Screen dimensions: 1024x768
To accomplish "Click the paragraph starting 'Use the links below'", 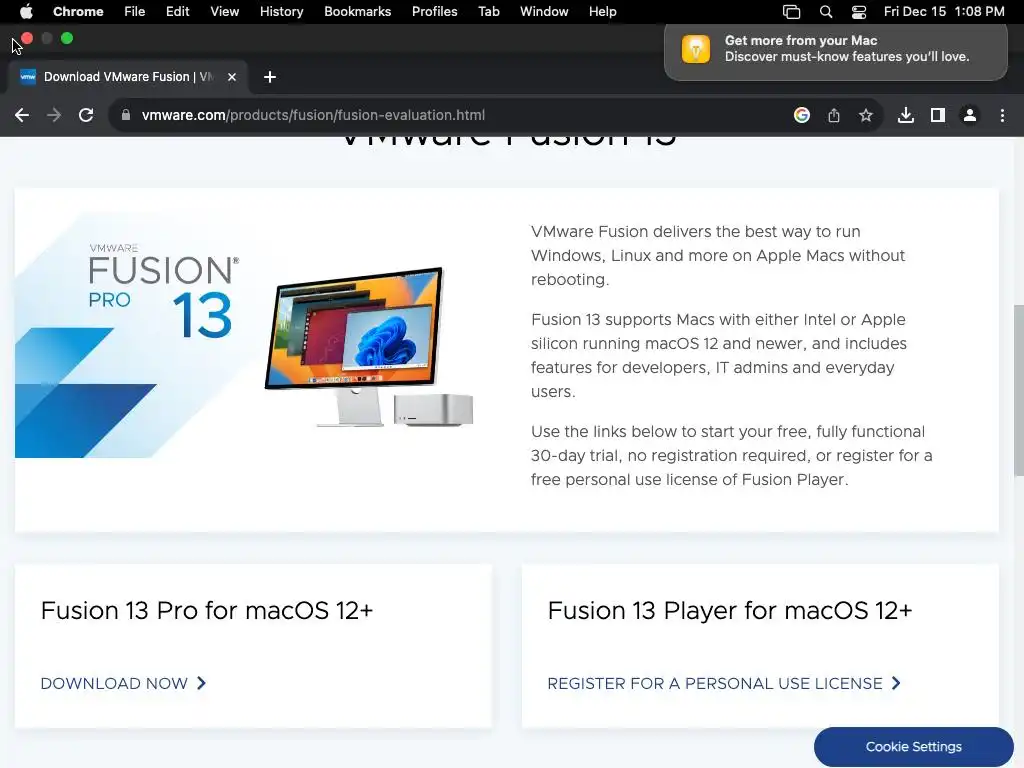I will coord(731,455).
